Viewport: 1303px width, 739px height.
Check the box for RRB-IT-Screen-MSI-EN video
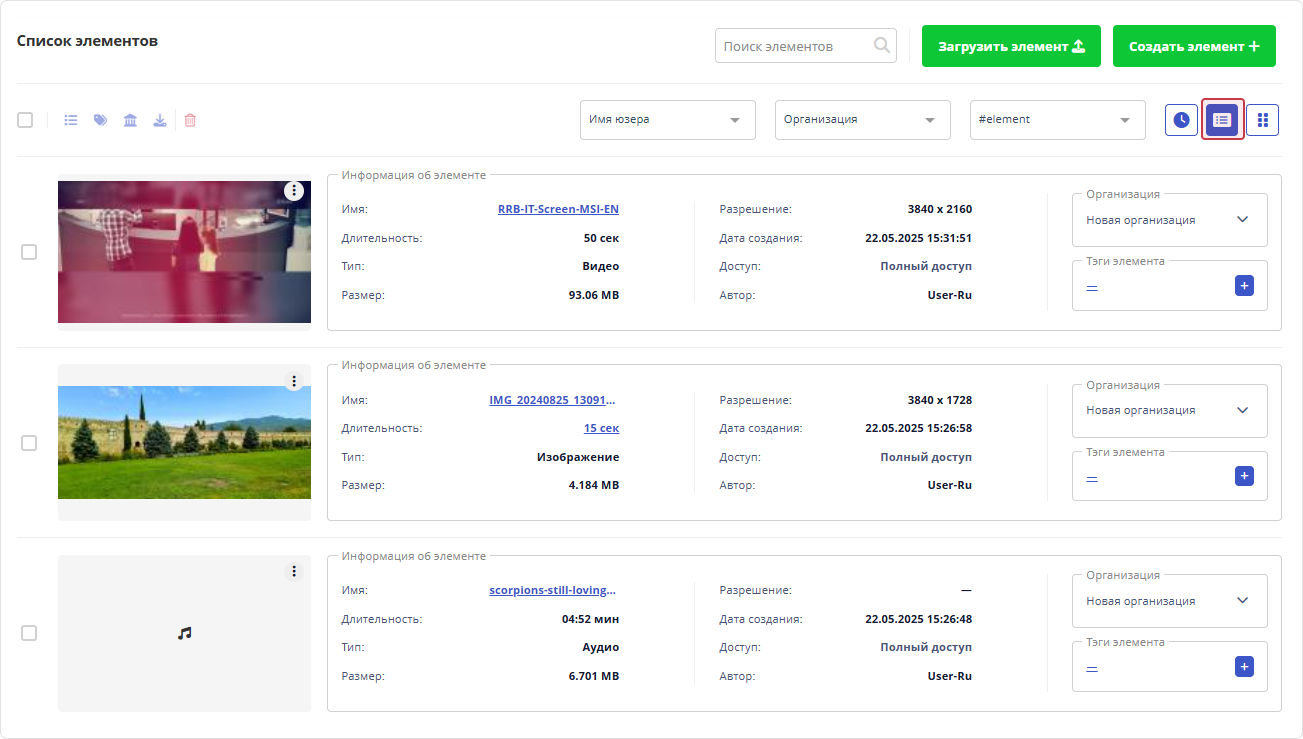(29, 252)
